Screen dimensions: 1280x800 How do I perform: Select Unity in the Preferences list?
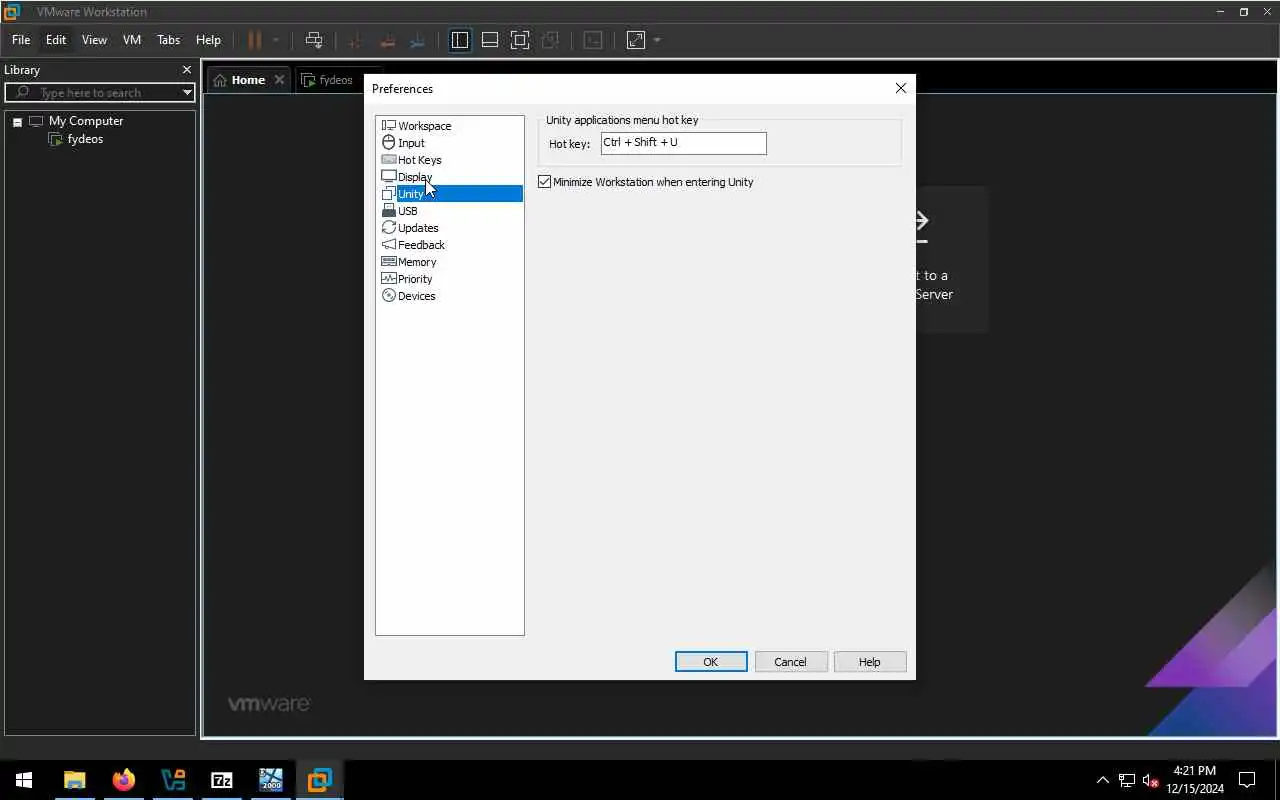pos(450,194)
